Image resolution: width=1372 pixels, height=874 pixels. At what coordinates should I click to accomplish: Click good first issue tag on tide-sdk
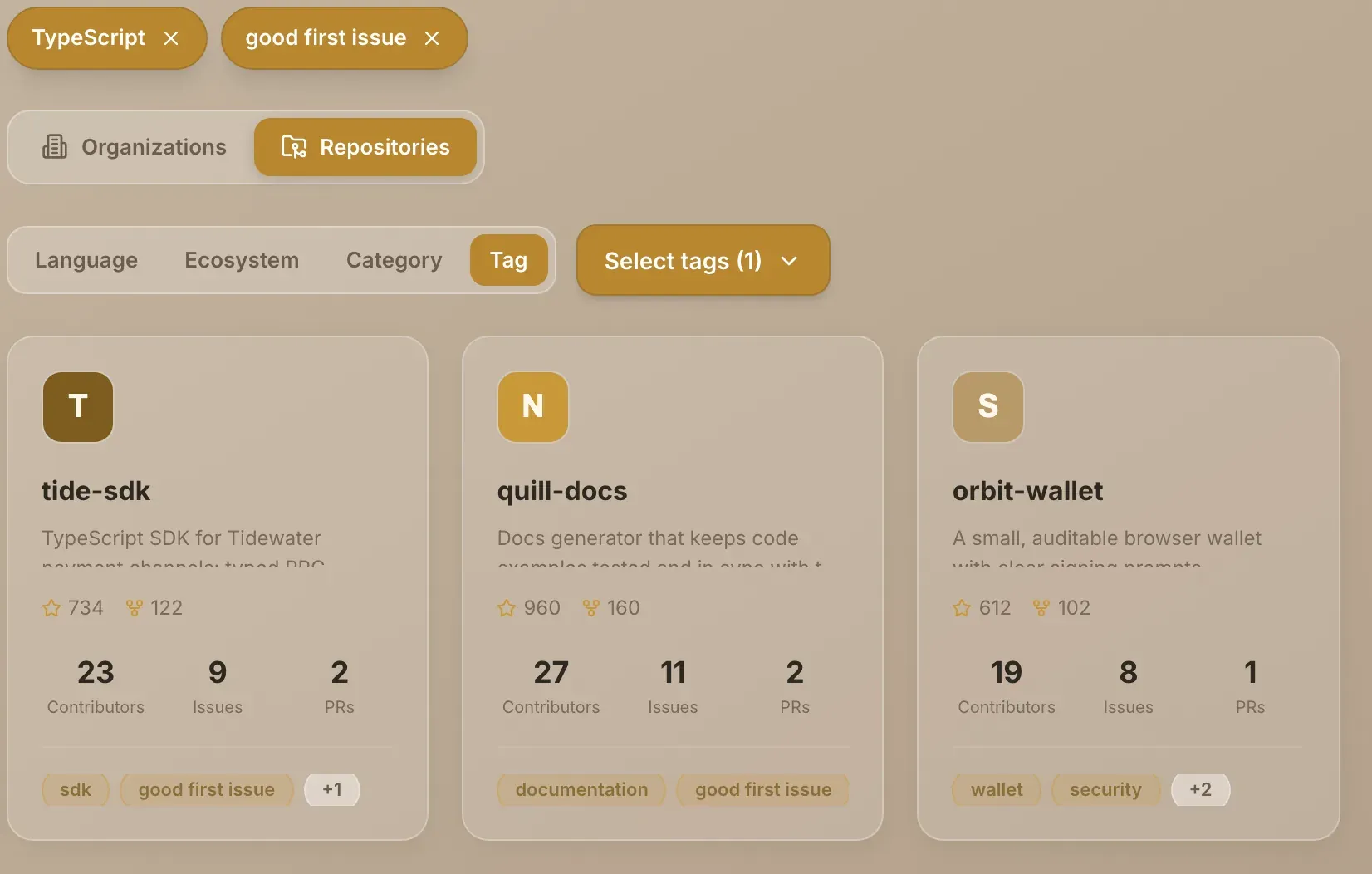[207, 790]
